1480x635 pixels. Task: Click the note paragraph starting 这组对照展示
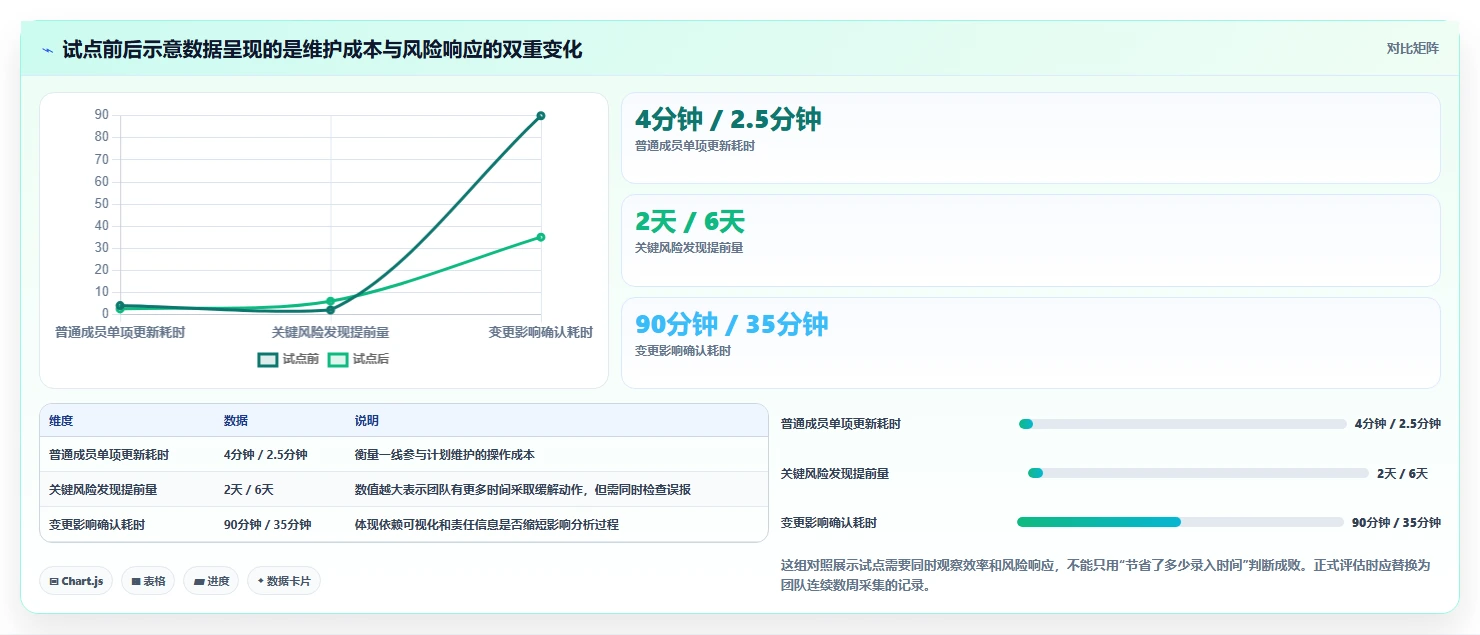tap(1106, 575)
